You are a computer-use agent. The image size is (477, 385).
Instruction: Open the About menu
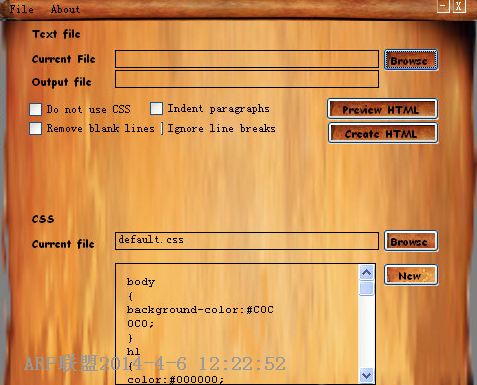coord(65,9)
